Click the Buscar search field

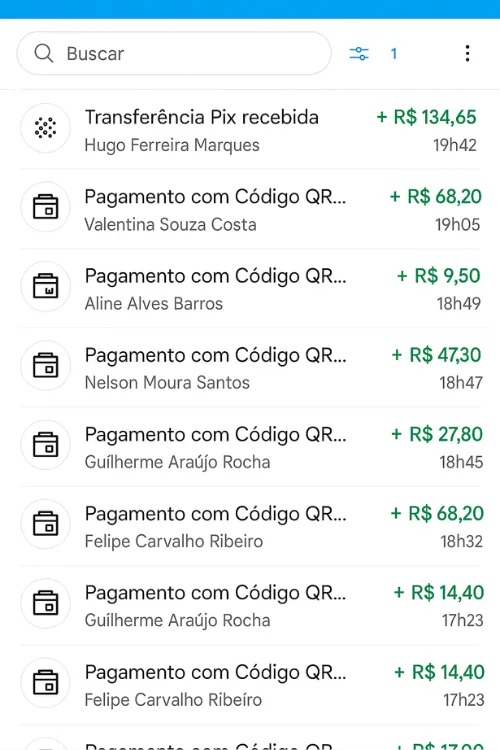[174, 53]
